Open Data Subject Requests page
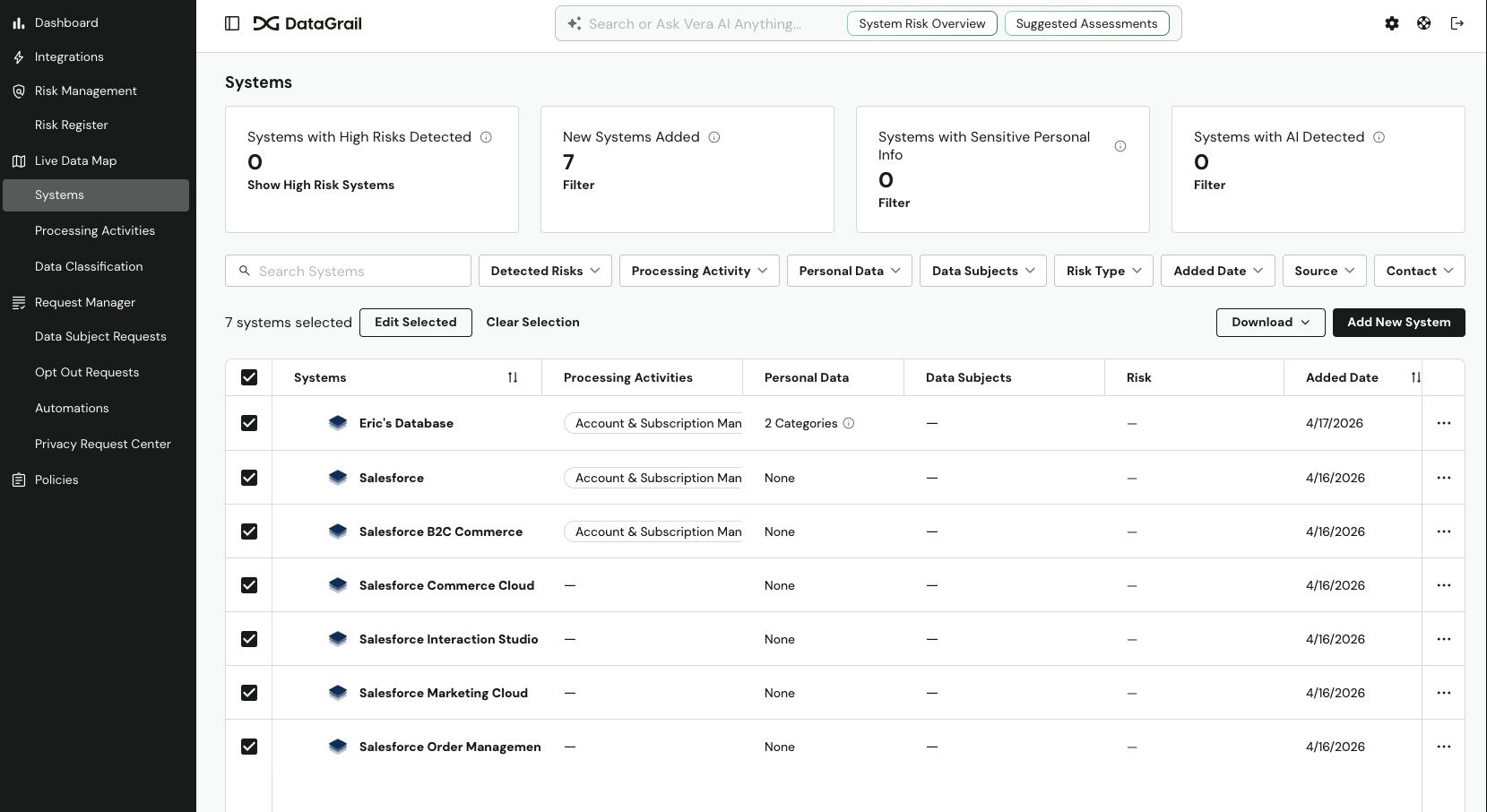The width and height of the screenshot is (1487, 812). point(100,337)
